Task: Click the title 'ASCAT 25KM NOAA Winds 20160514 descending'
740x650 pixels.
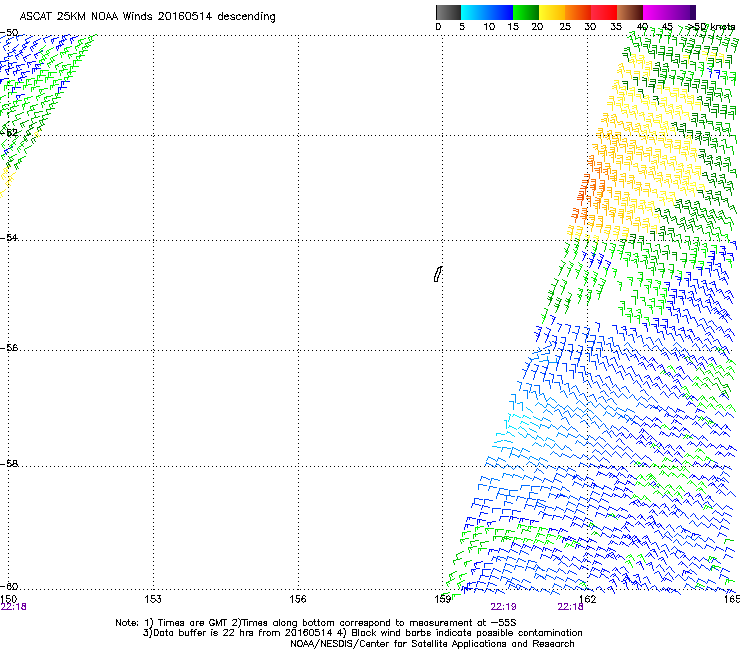Action: coord(147,16)
